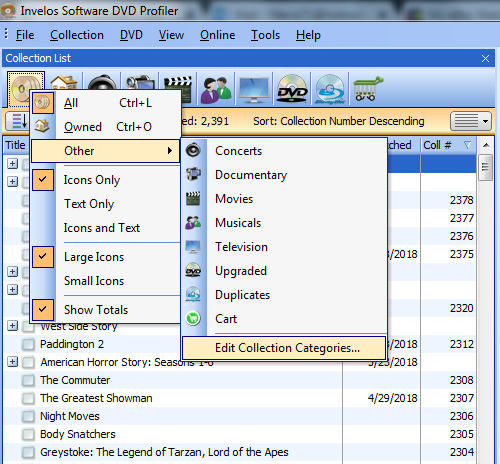
Task: Toggle the Show Totals checkmark option
Action: point(43,310)
